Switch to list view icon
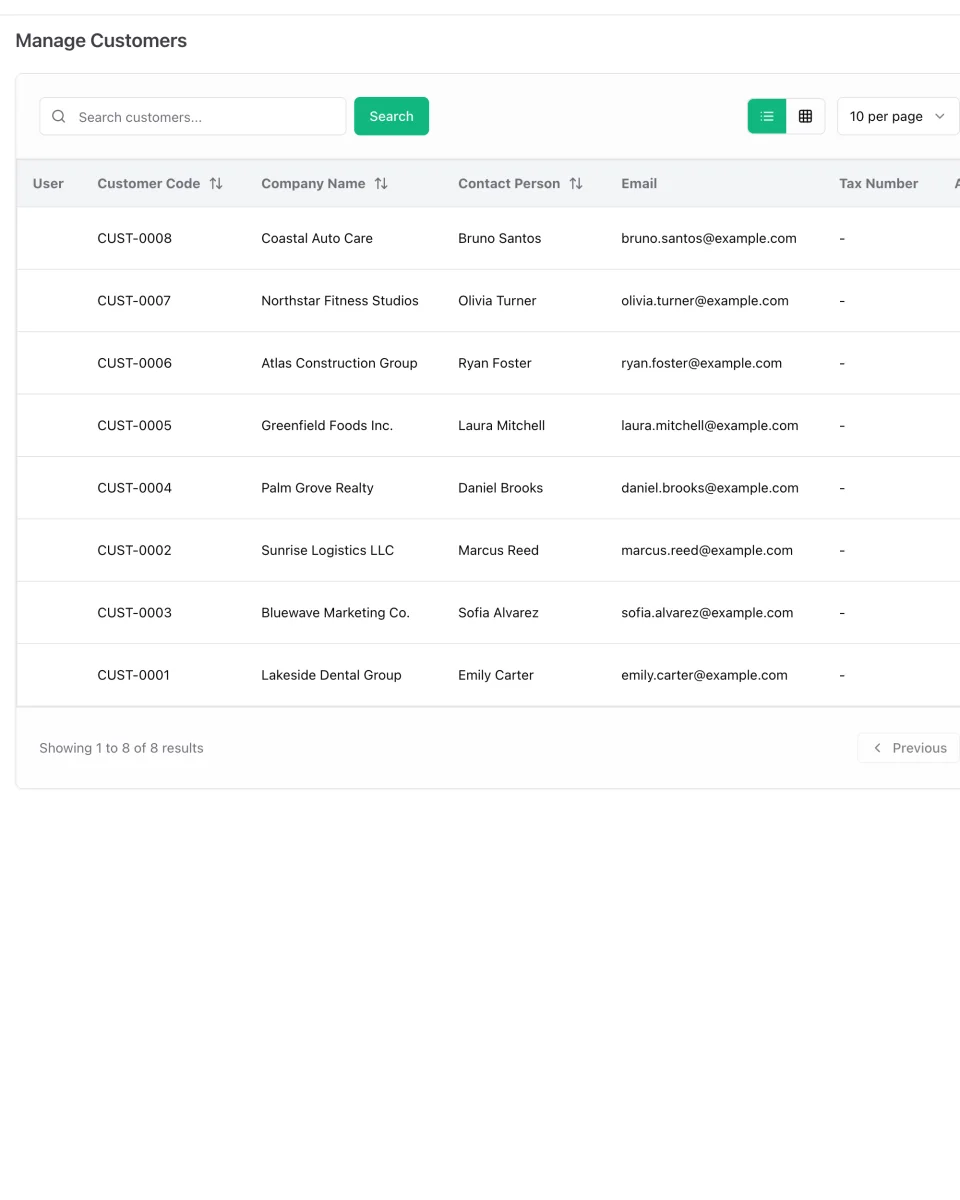960x1200 pixels. tap(767, 116)
